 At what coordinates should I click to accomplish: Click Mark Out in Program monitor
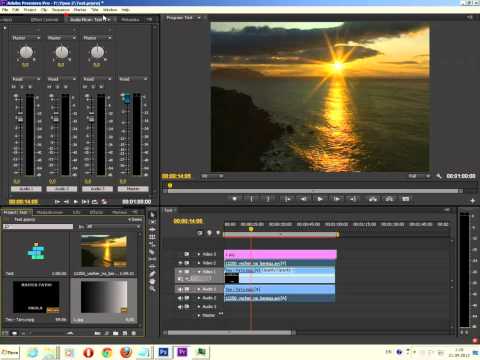(268, 199)
